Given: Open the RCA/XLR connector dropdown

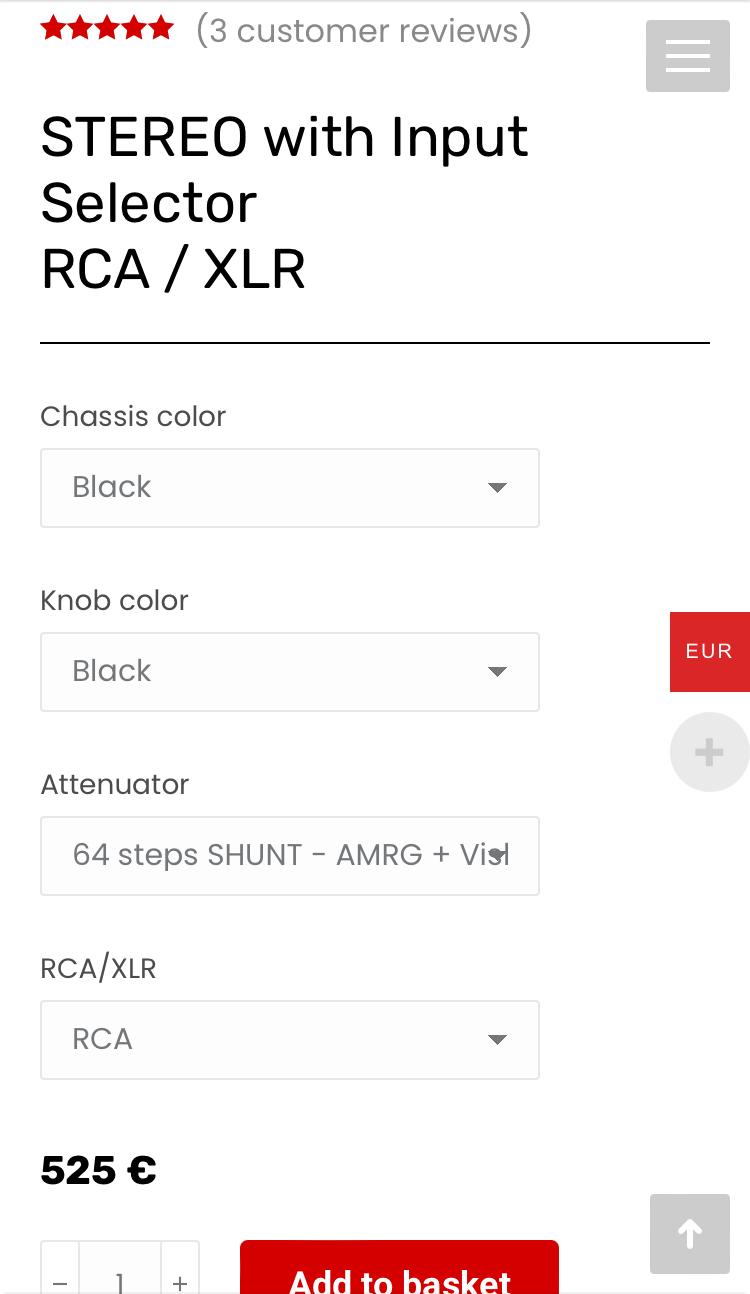Looking at the screenshot, I should [x=290, y=1040].
